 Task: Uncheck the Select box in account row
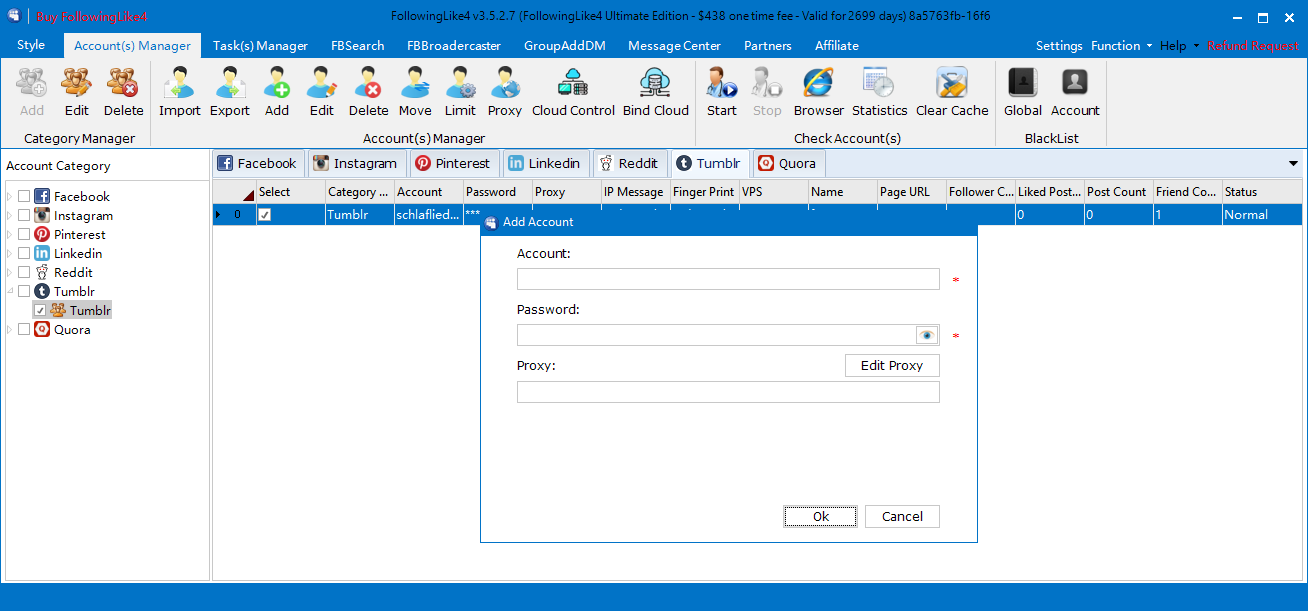265,214
